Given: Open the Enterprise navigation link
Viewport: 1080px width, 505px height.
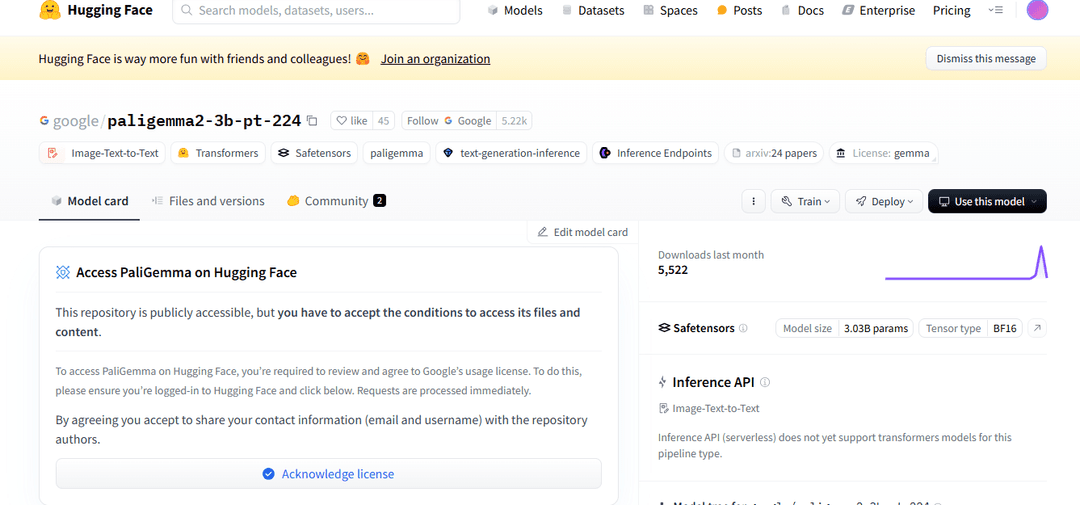Looking at the screenshot, I should click(x=879, y=10).
